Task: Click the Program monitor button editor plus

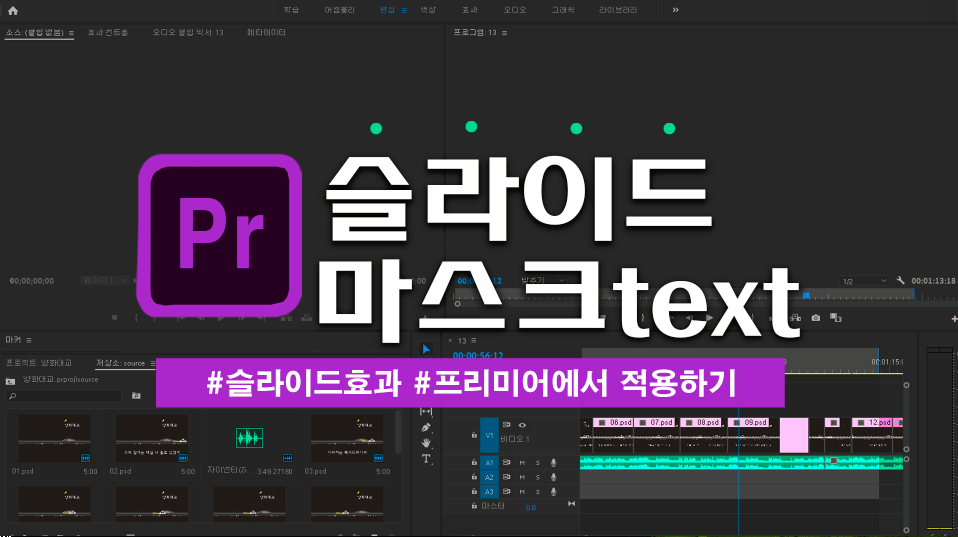Action: point(954,319)
